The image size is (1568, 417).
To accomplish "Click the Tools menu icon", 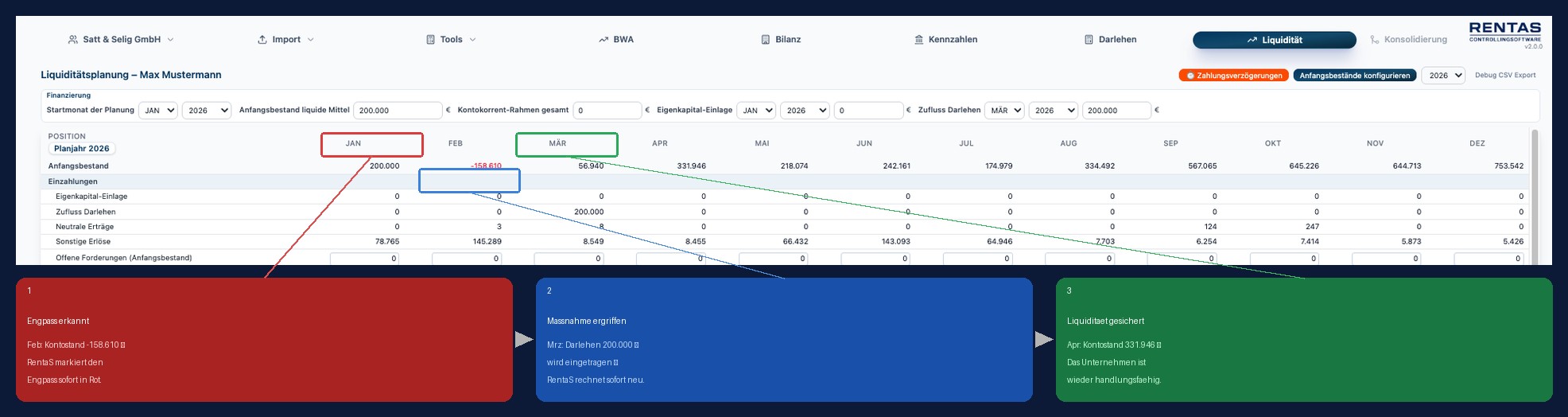I will coord(430,40).
